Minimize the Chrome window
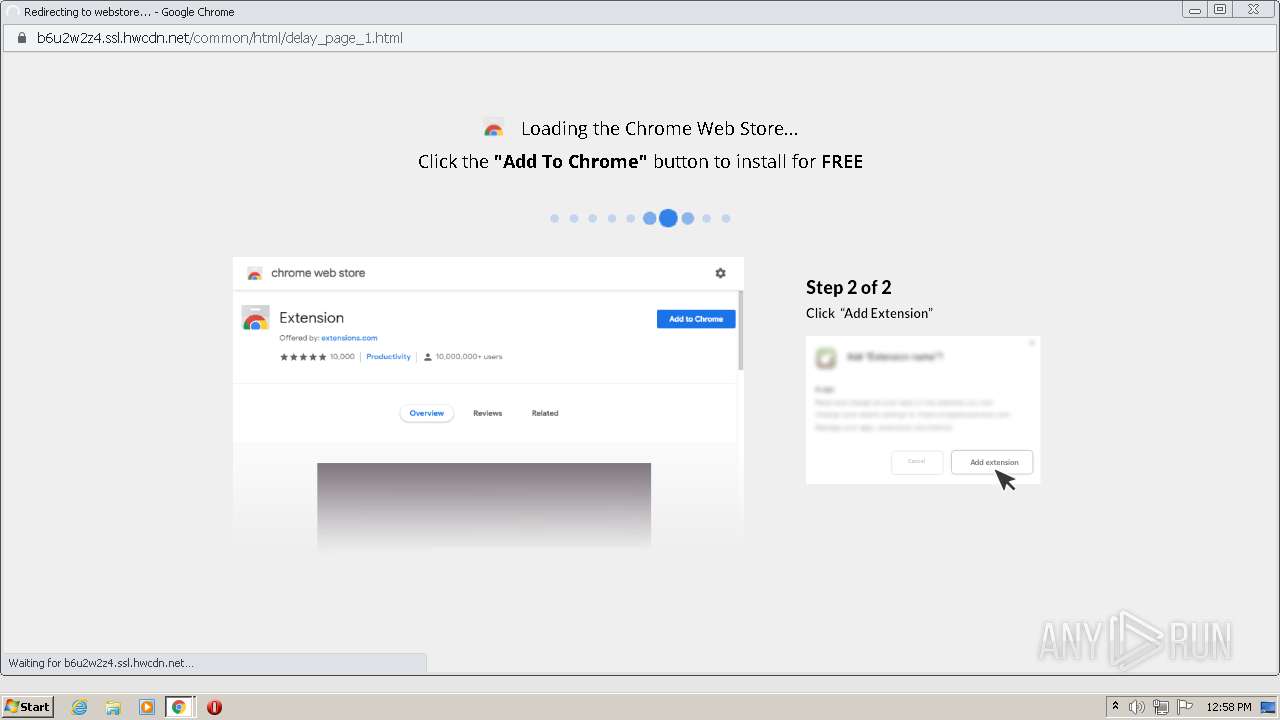Viewport: 1280px width, 720px height. click(1195, 9)
